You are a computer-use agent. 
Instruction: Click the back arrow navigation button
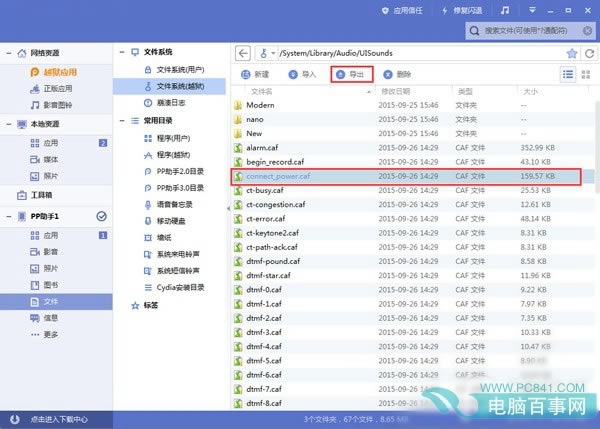click(243, 53)
